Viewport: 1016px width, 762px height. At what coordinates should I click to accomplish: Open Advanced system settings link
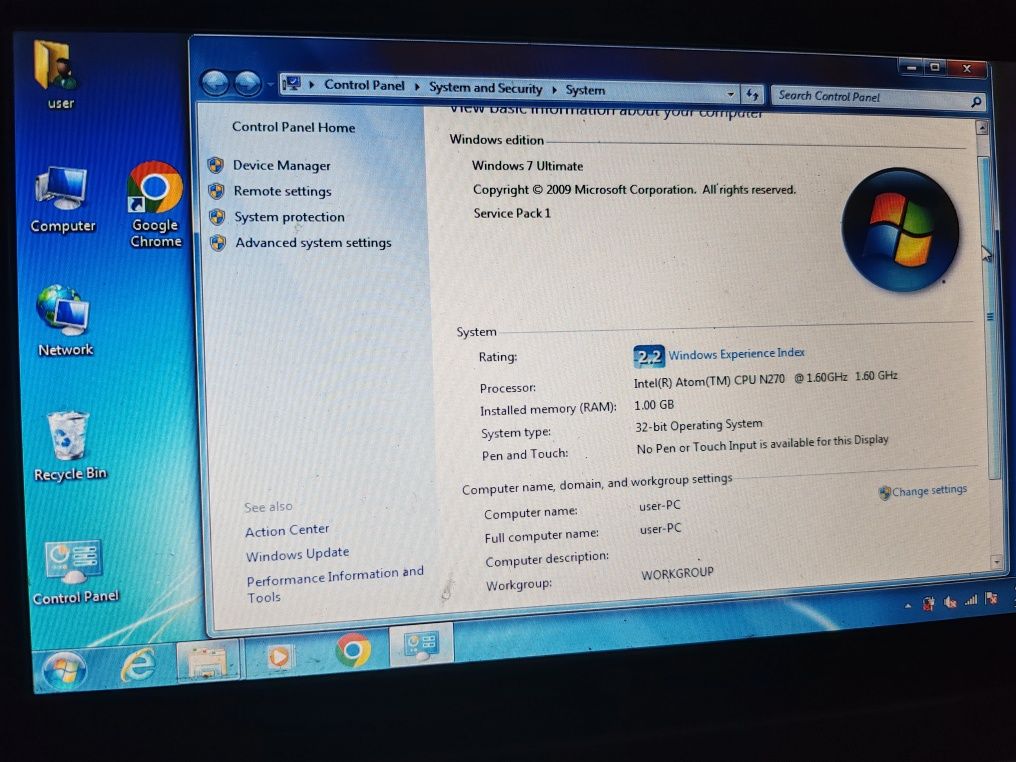(314, 243)
